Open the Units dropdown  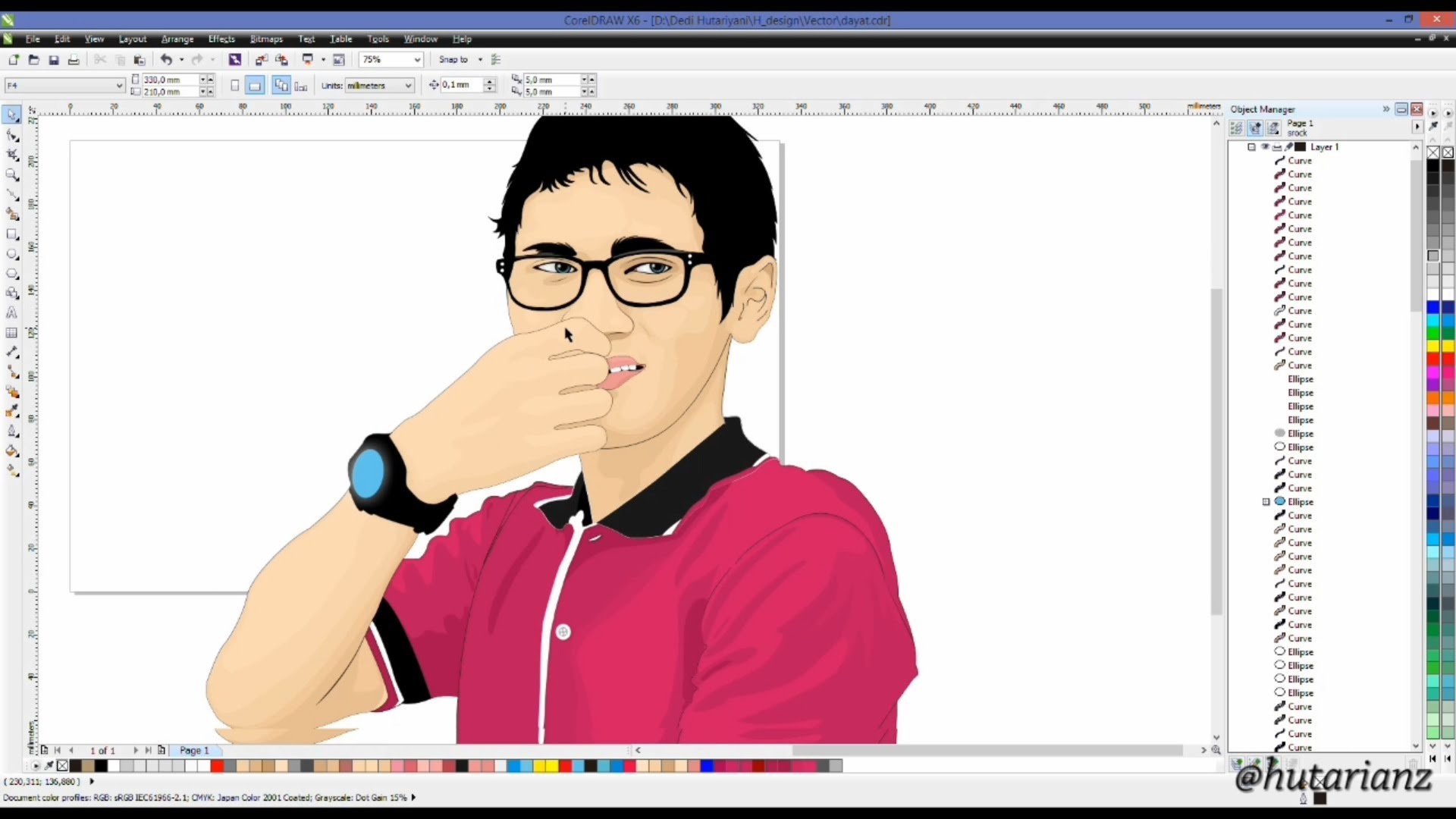pyautogui.click(x=407, y=86)
